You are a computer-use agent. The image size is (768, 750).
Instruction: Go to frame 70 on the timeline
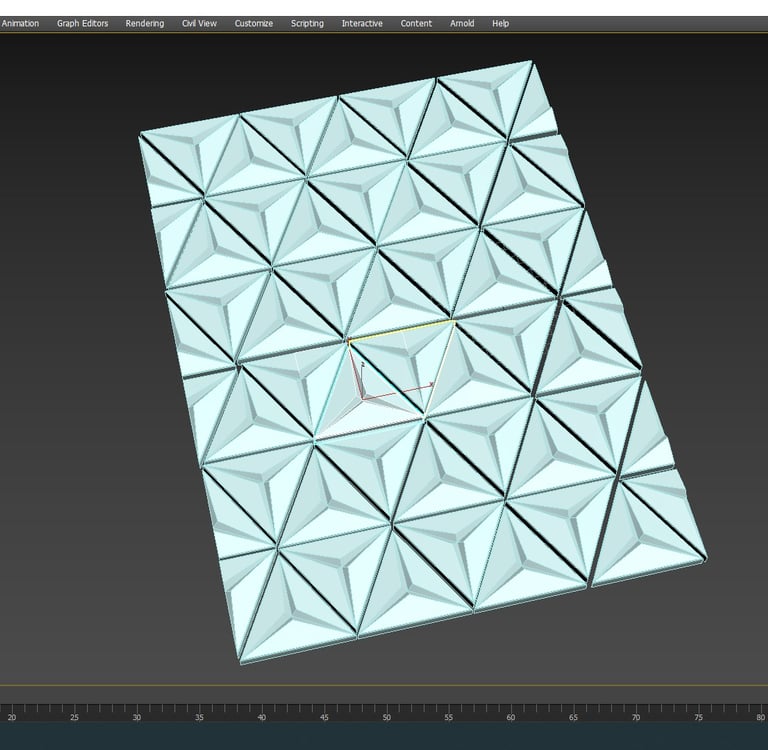(x=635, y=716)
